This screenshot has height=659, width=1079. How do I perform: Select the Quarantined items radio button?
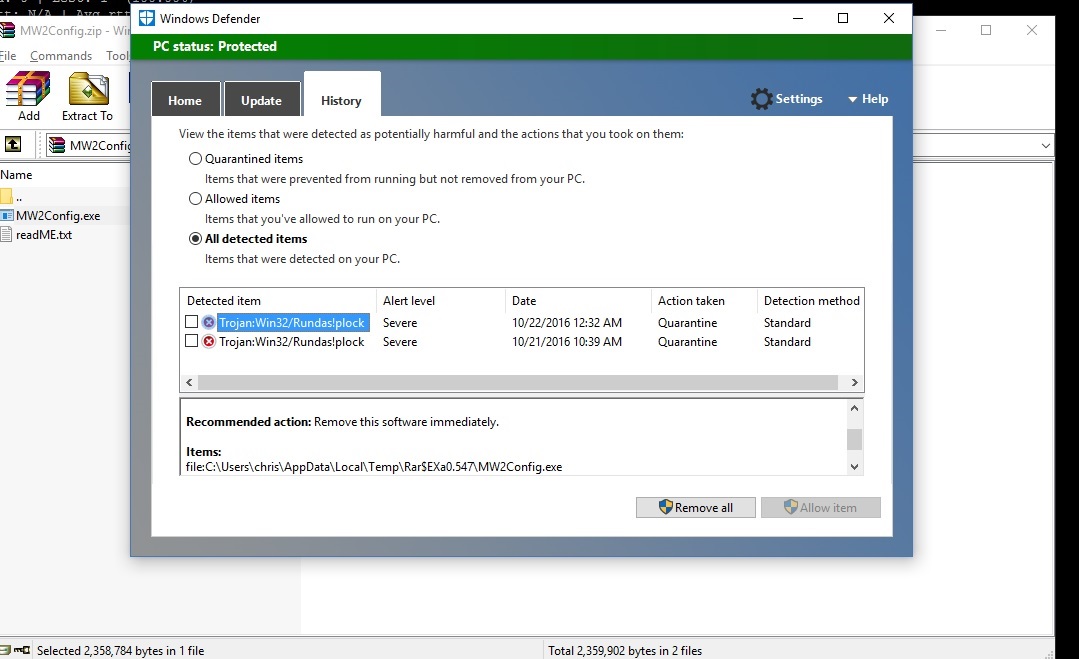click(196, 159)
